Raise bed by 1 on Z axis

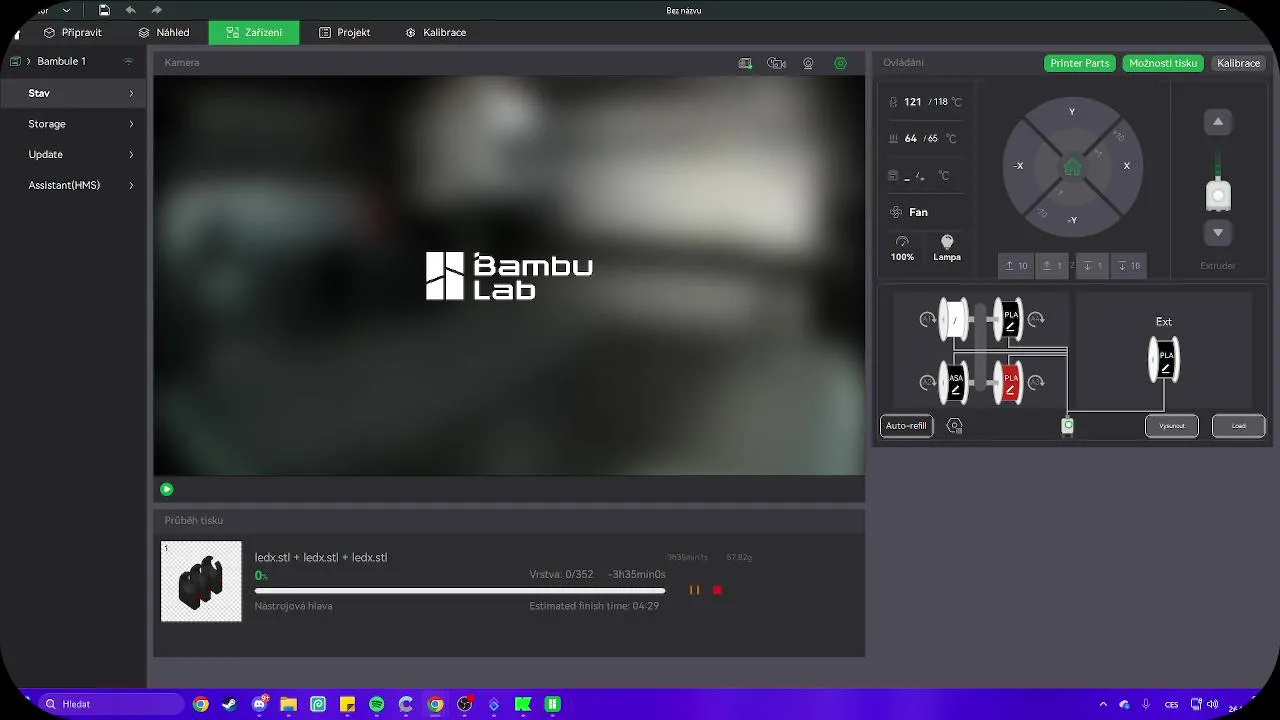[1053, 266]
